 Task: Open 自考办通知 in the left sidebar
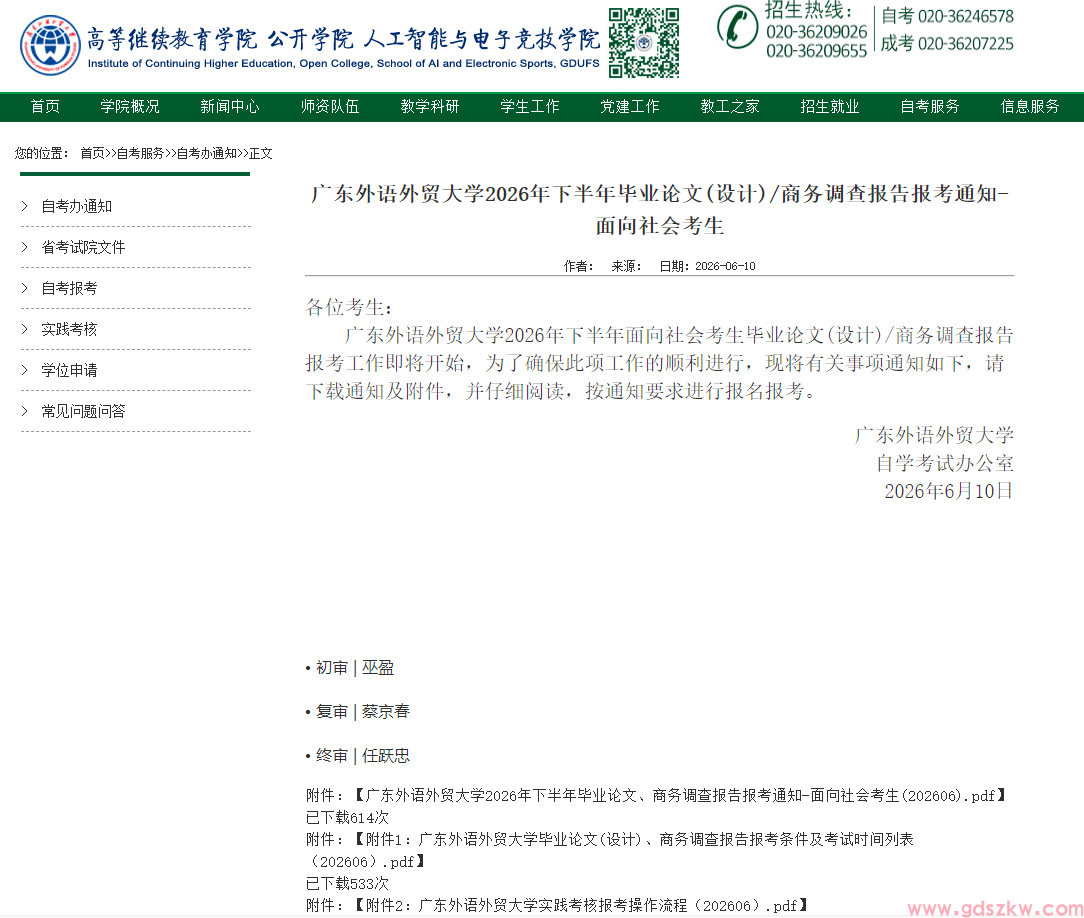77,207
